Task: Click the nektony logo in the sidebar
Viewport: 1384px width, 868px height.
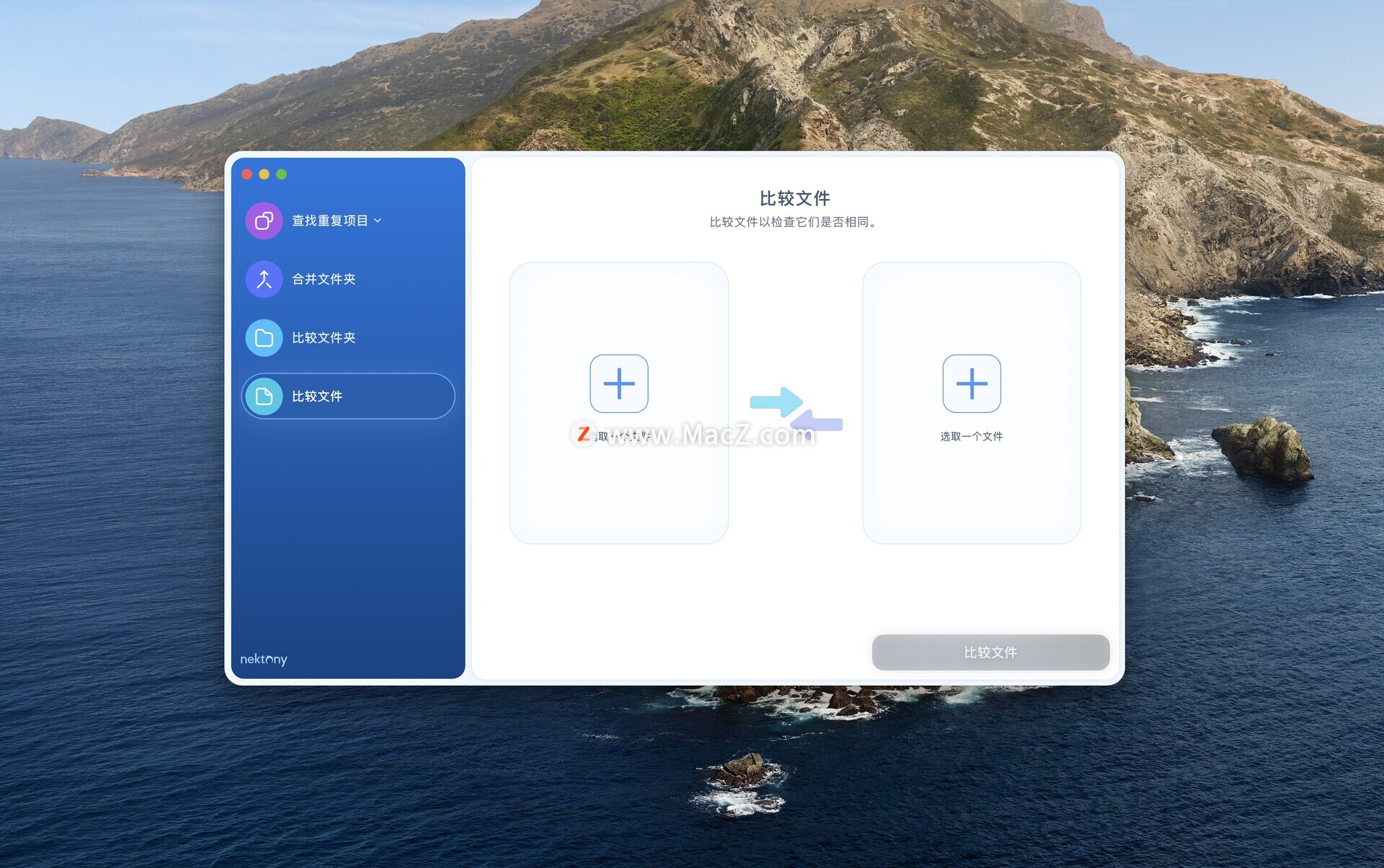Action: click(263, 659)
